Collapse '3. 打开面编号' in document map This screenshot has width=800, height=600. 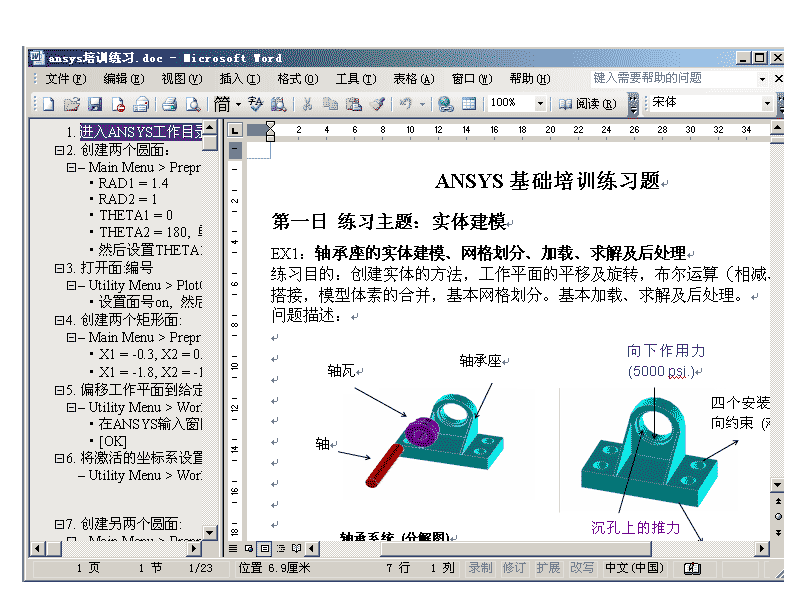click(59, 268)
